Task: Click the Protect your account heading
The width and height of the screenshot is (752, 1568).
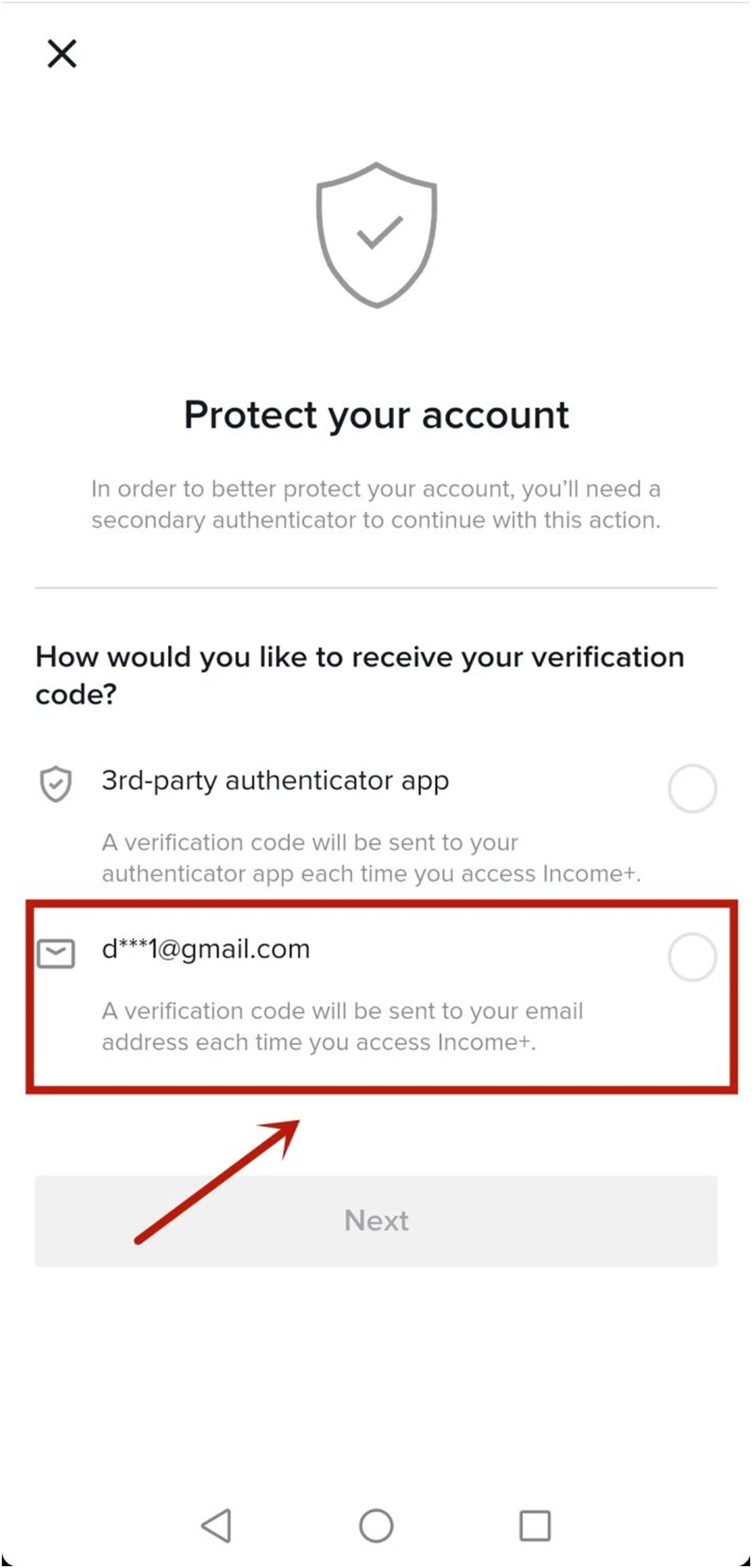Action: point(376,416)
